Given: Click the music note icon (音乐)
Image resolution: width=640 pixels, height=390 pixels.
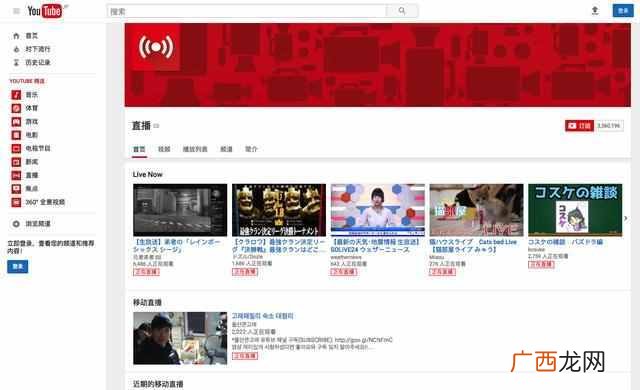Looking at the screenshot, I should click(16, 95).
